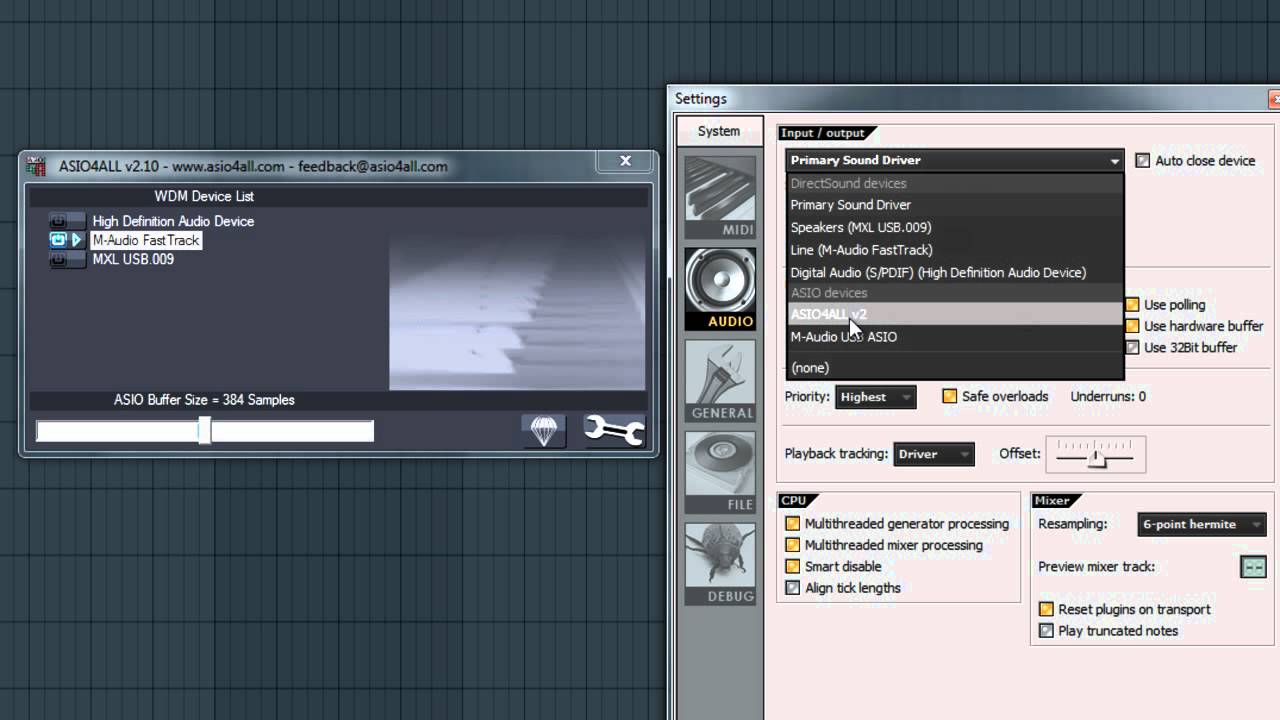The image size is (1280, 720).
Task: Collapse the Primary Sound Driver dropdown
Action: point(955,160)
